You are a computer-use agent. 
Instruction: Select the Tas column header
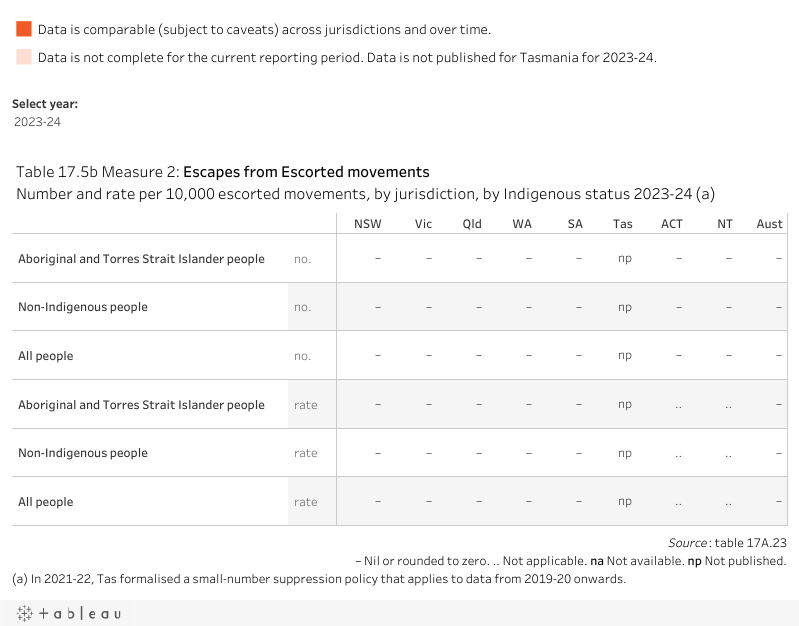[x=623, y=224]
